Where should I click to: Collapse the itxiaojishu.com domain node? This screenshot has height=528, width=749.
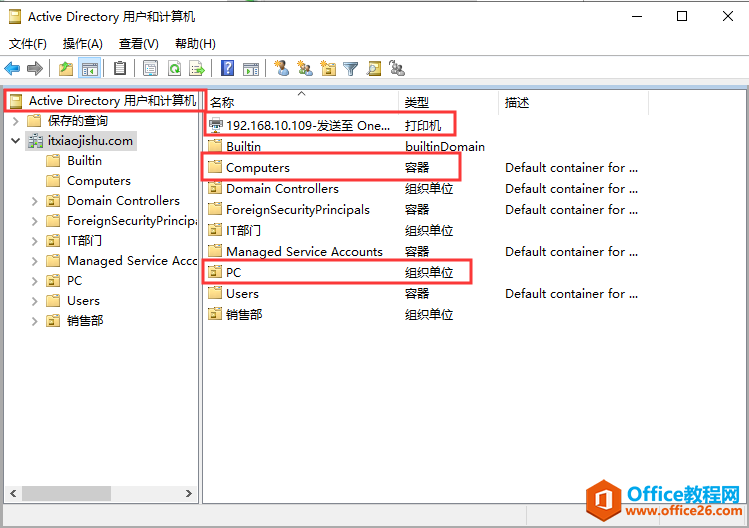(15, 141)
